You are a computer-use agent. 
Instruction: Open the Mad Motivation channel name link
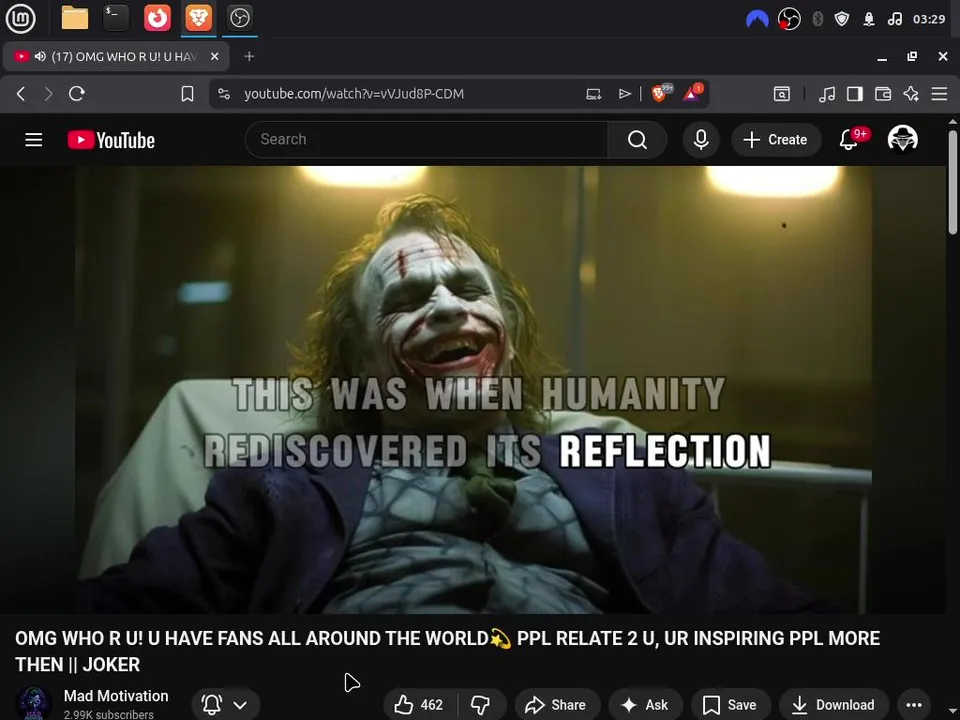[x=116, y=696]
